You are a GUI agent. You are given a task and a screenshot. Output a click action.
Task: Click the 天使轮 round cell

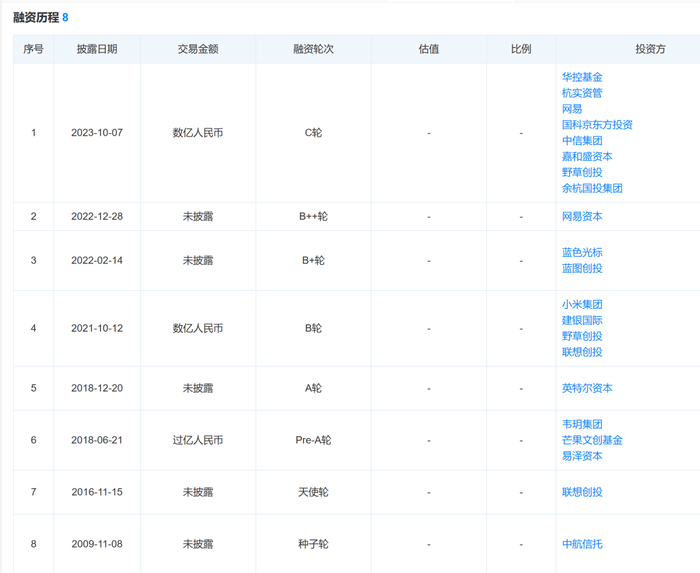click(x=313, y=492)
